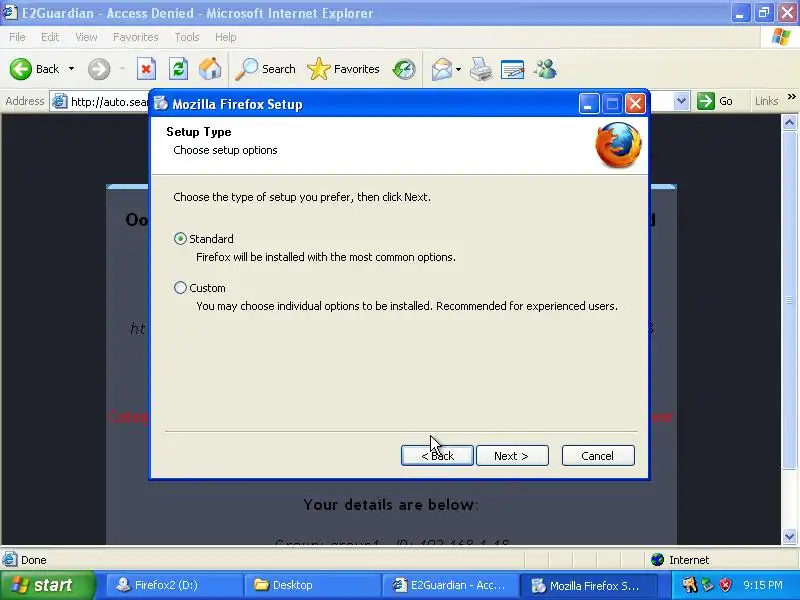Cancel the Firefox installation
The image size is (800, 600).
pyautogui.click(x=598, y=456)
